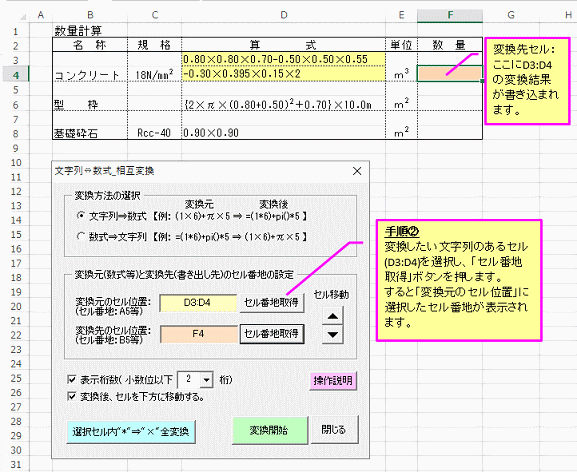This screenshot has height=472, width=577.
Task: Select row 8 header
Action: click(15, 133)
